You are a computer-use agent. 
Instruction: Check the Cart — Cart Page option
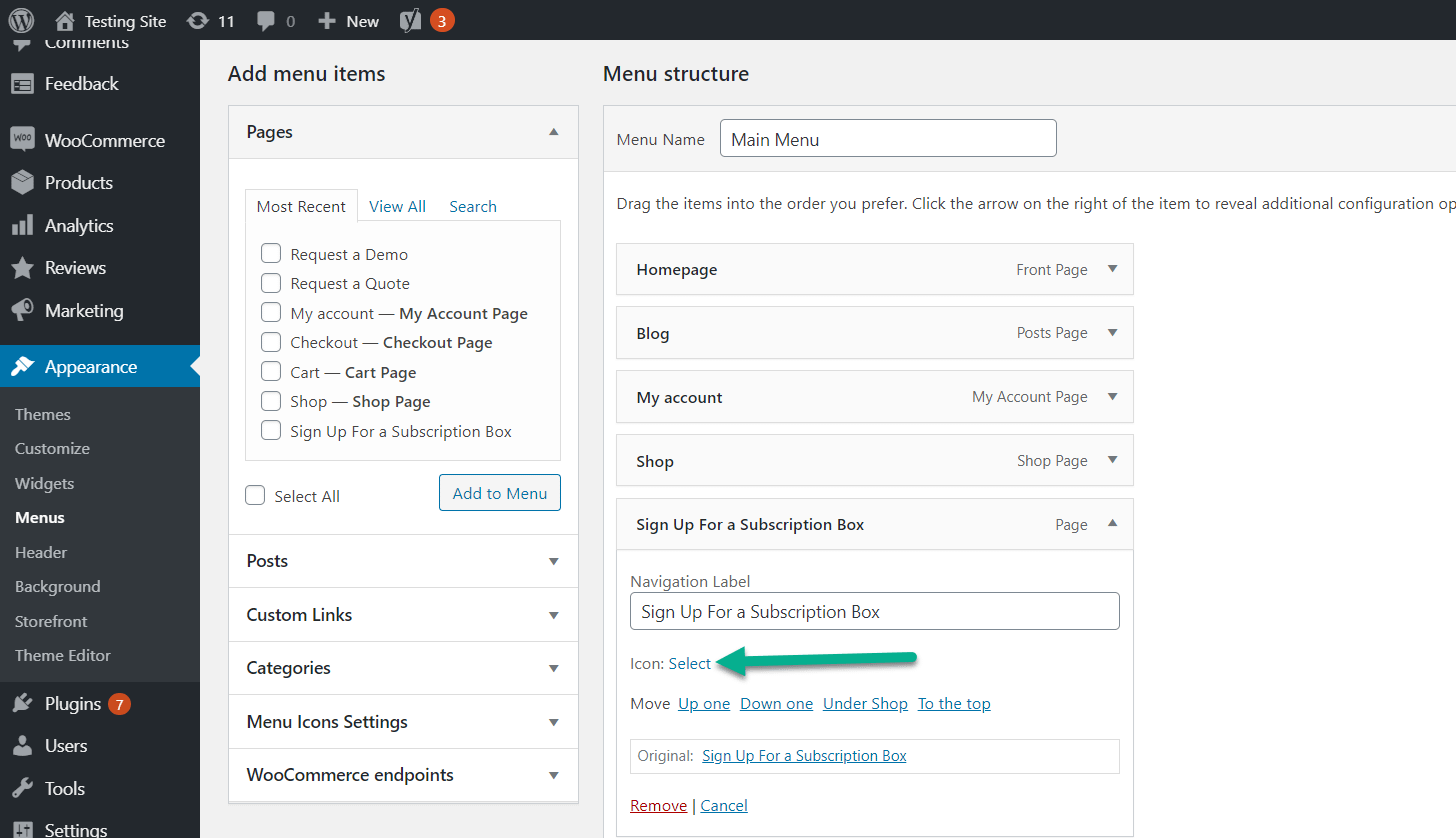coord(270,372)
